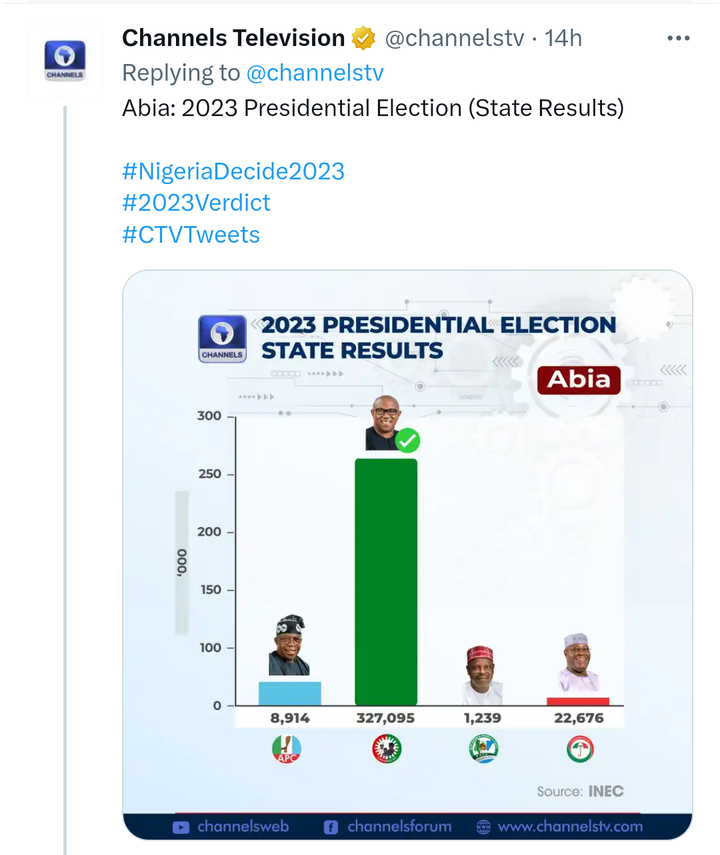Click the APC party logo
Image resolution: width=720 pixels, height=855 pixels.
287,749
